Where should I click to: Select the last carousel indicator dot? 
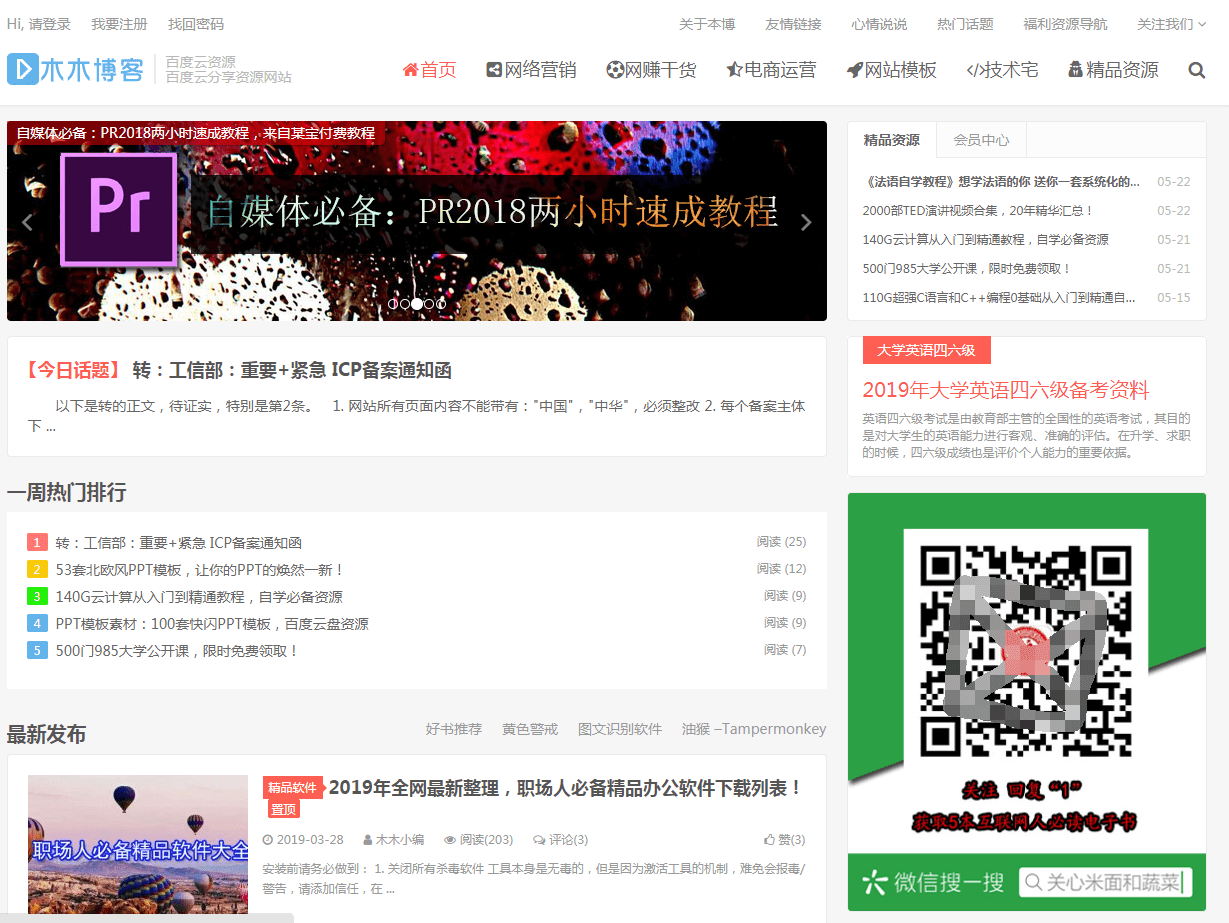(x=441, y=303)
